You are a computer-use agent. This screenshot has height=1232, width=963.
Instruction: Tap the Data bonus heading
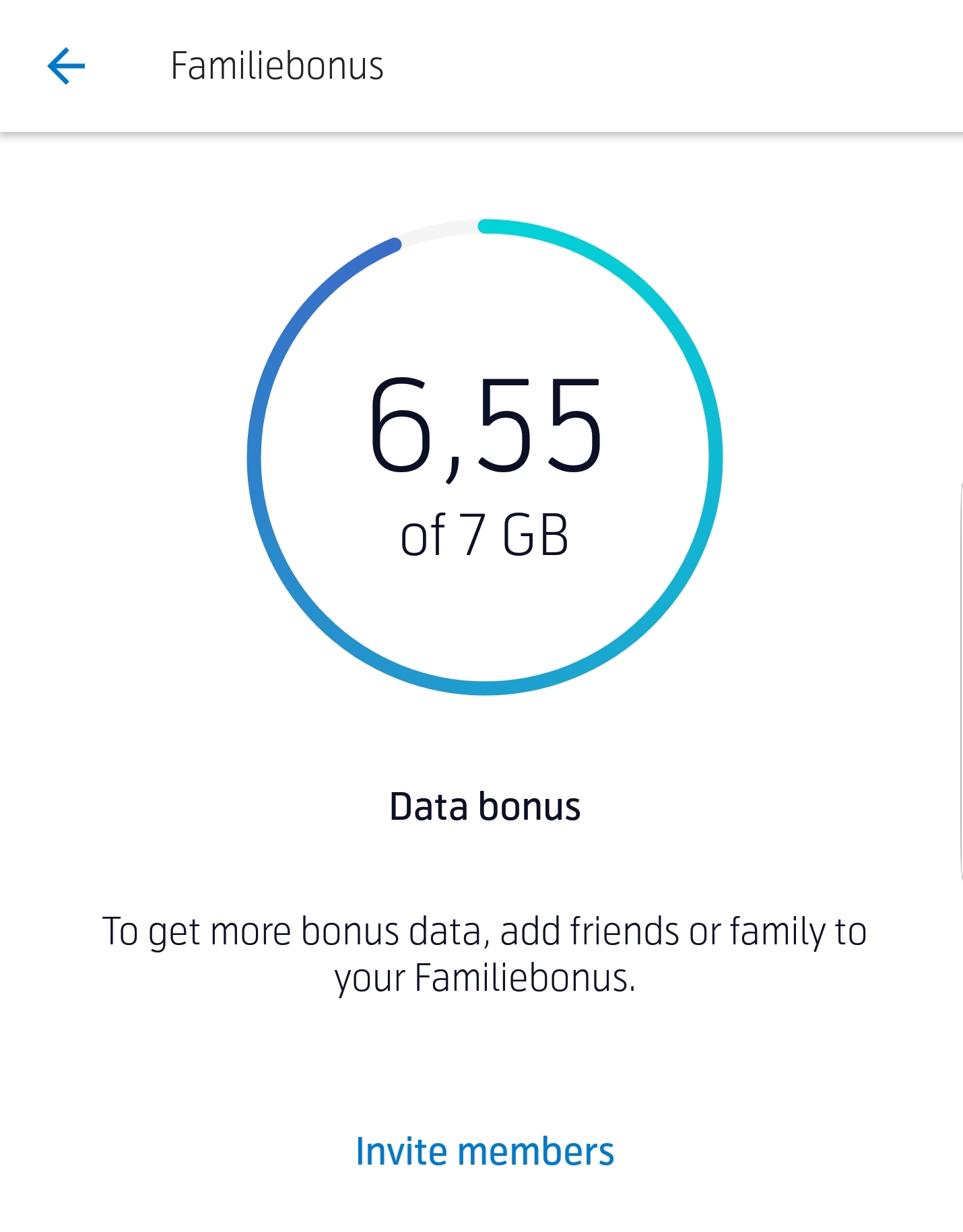click(x=485, y=806)
